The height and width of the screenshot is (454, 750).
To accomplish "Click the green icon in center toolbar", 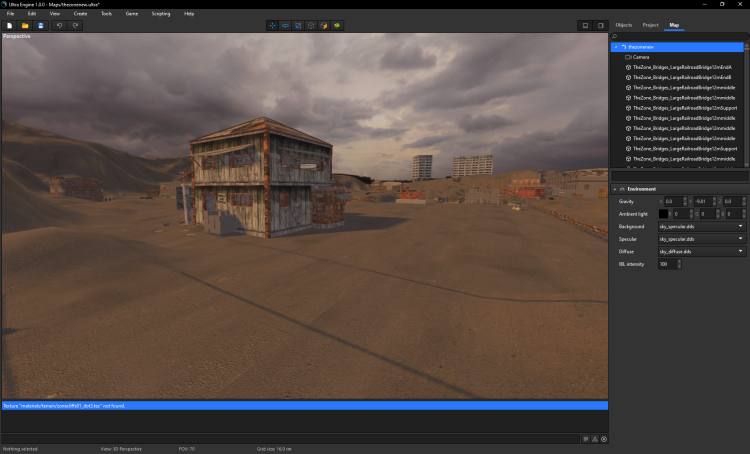I will [336, 25].
